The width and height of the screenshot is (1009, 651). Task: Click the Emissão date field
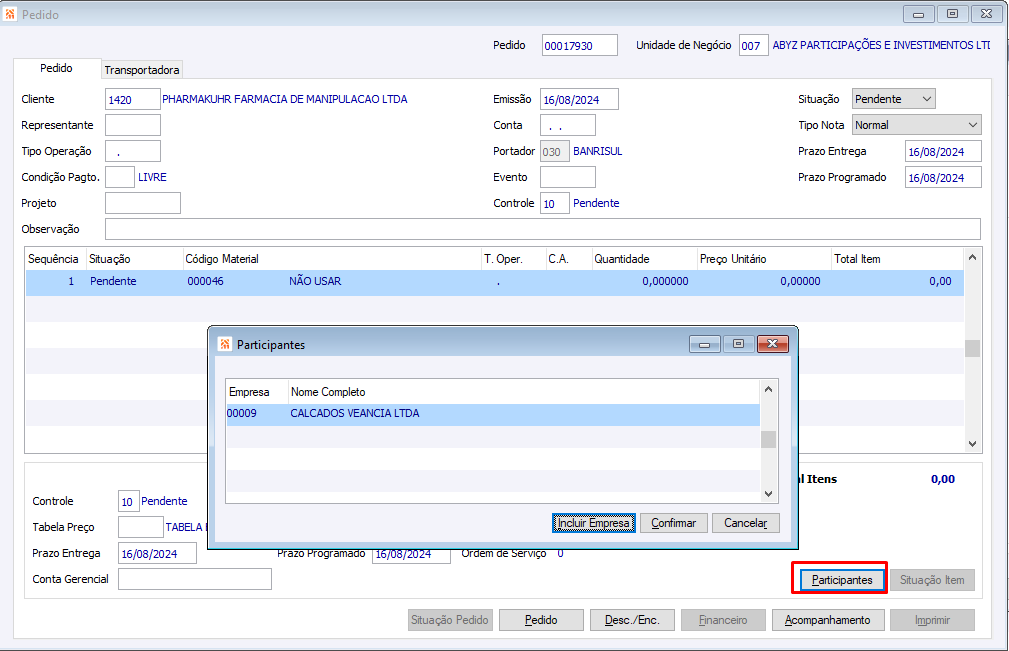point(579,99)
